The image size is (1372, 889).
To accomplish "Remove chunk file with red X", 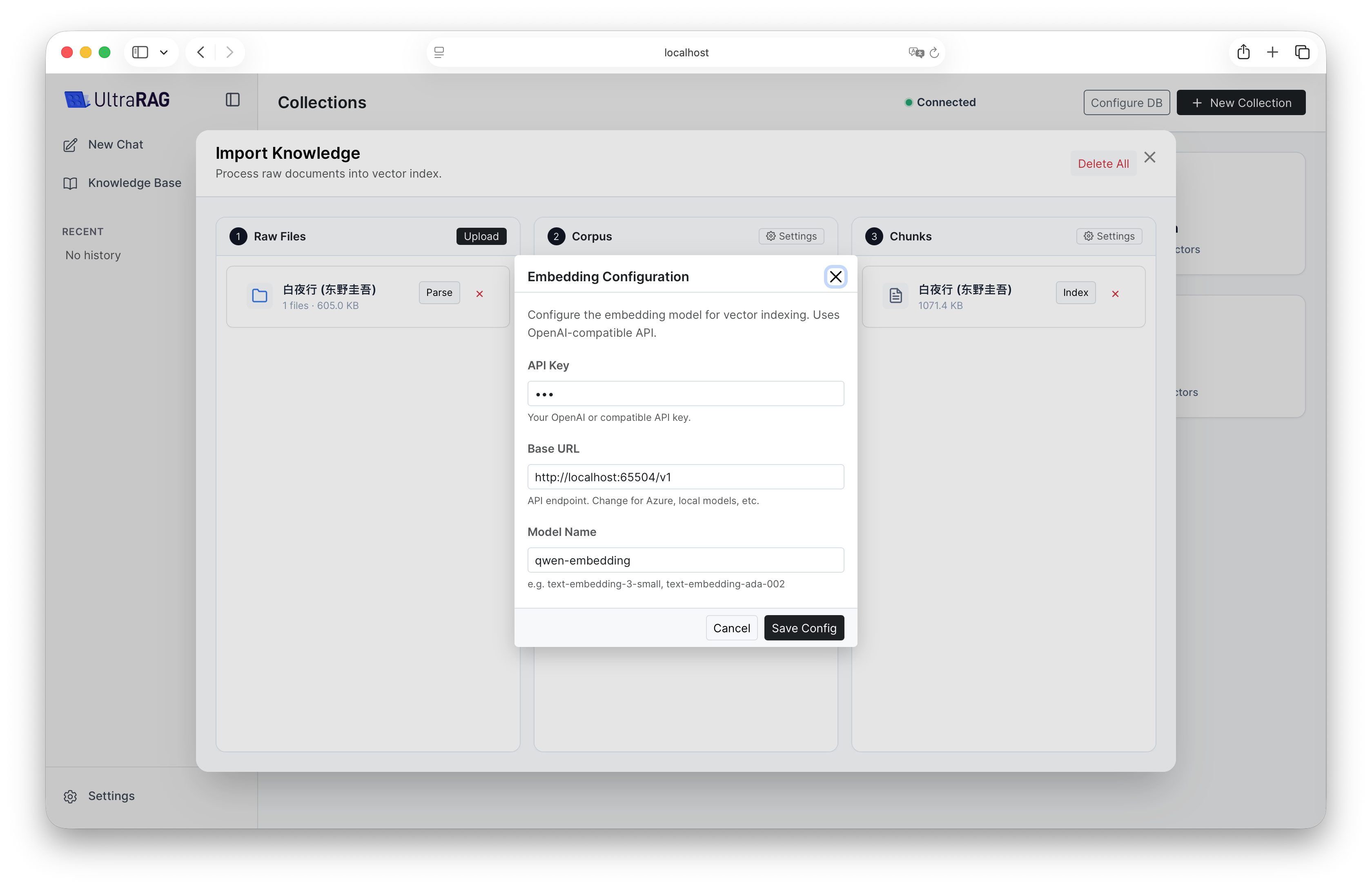I will pos(1115,294).
